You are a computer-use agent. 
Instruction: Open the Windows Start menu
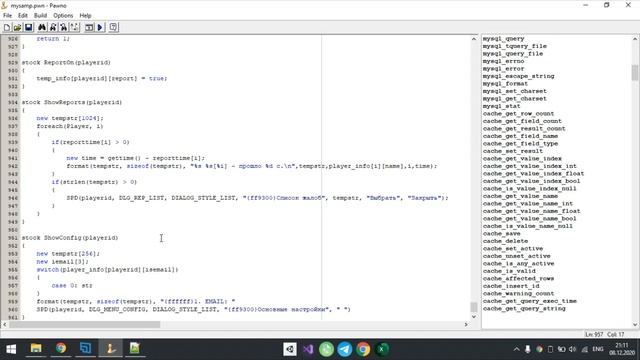tap(11, 349)
